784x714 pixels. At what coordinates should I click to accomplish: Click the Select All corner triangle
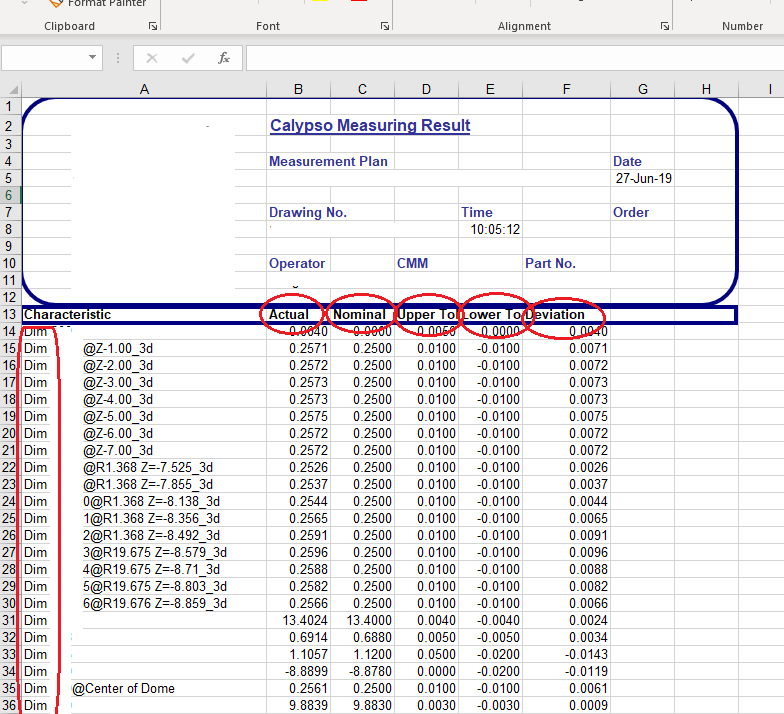click(12, 90)
